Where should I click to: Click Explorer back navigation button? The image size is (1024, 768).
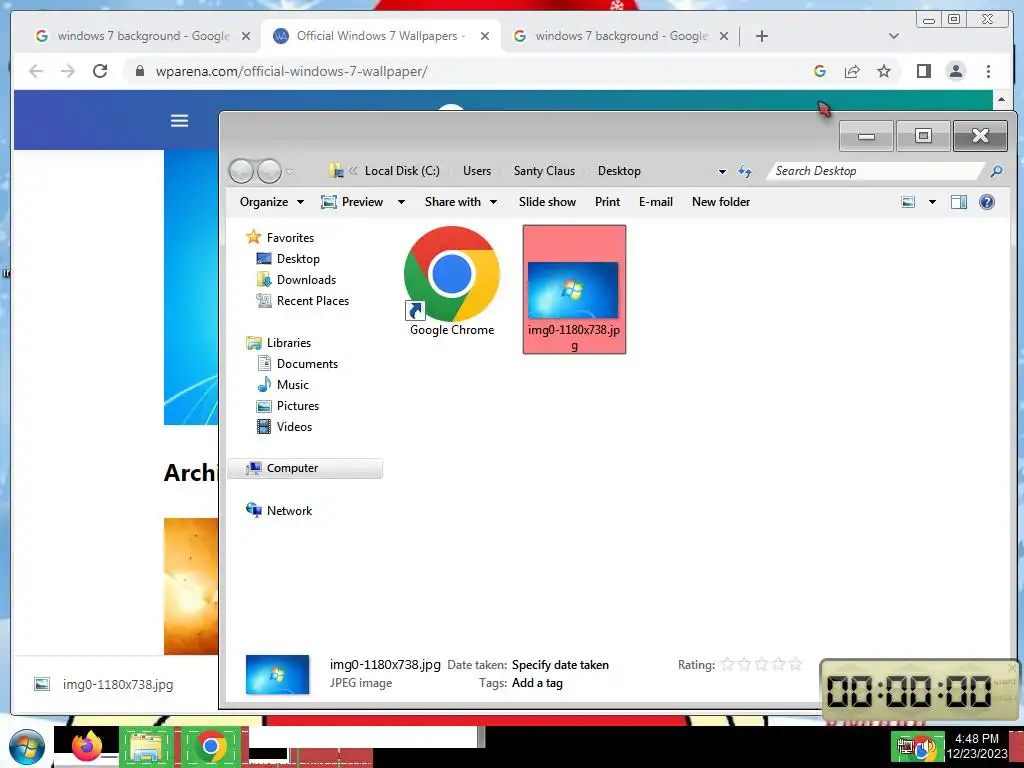(241, 171)
